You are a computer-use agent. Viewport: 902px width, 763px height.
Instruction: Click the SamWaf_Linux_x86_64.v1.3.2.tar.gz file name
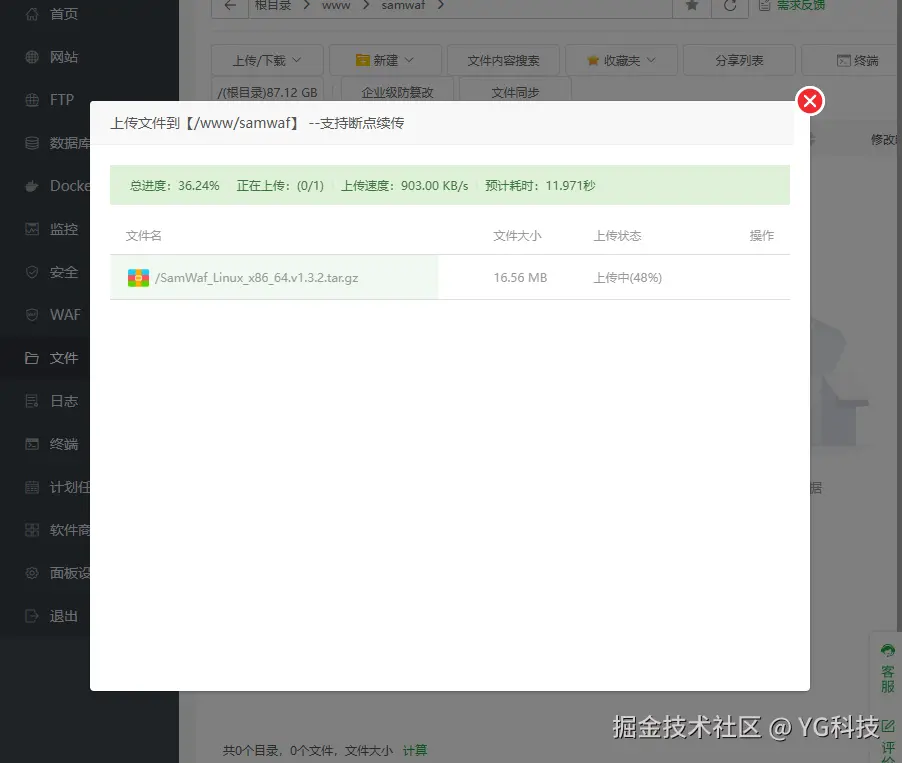257,277
